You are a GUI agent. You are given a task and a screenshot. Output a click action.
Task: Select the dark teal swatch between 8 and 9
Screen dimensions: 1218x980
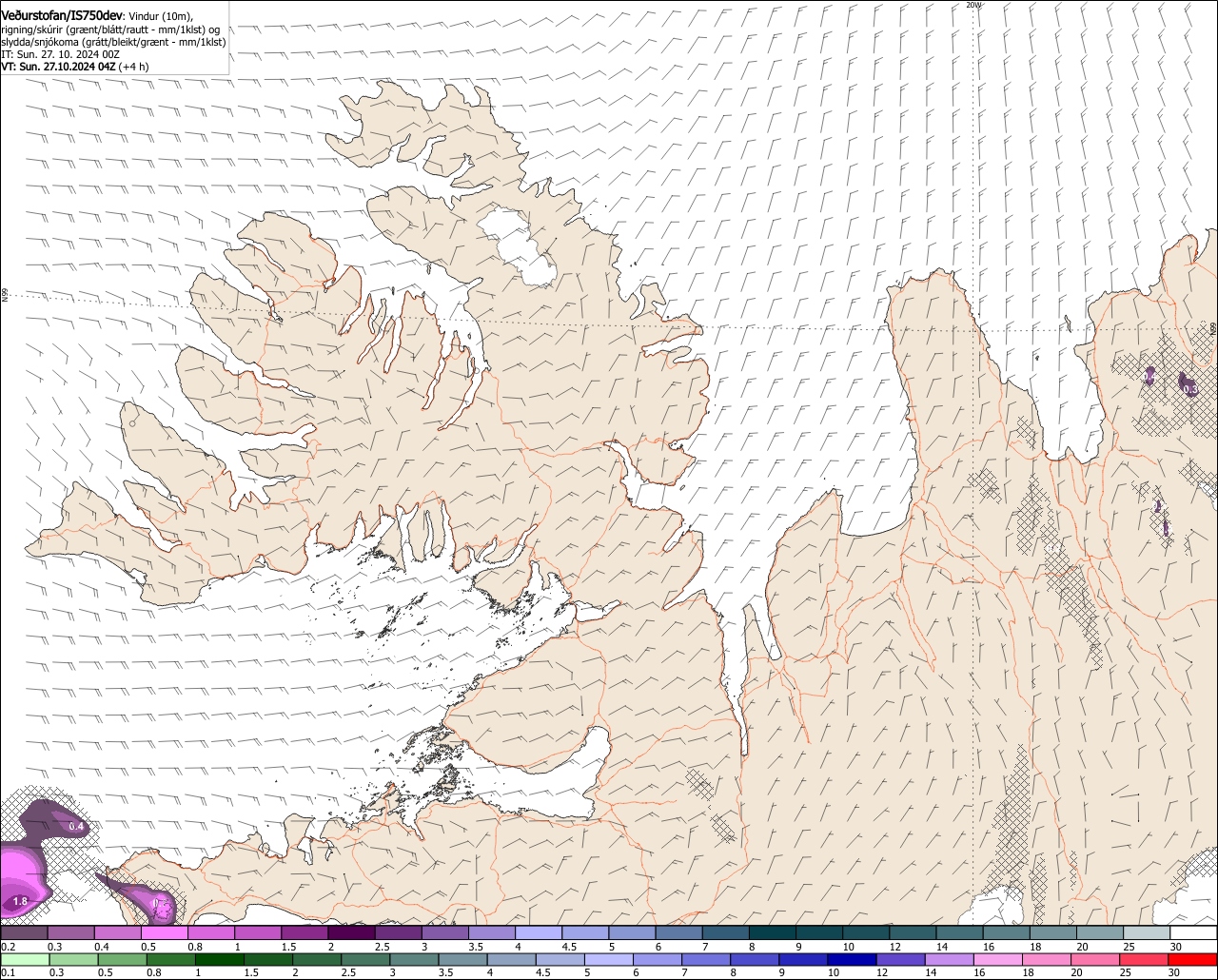tap(773, 933)
